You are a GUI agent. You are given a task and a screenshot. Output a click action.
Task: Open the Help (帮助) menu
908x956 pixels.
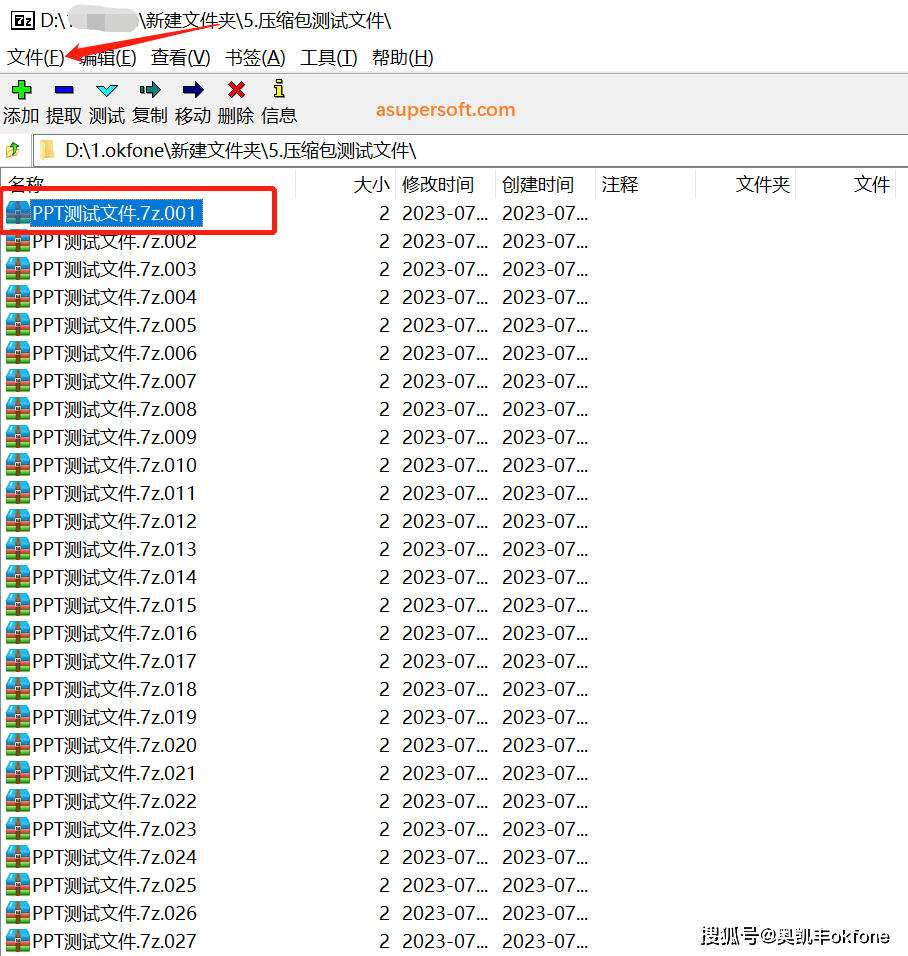(x=402, y=58)
